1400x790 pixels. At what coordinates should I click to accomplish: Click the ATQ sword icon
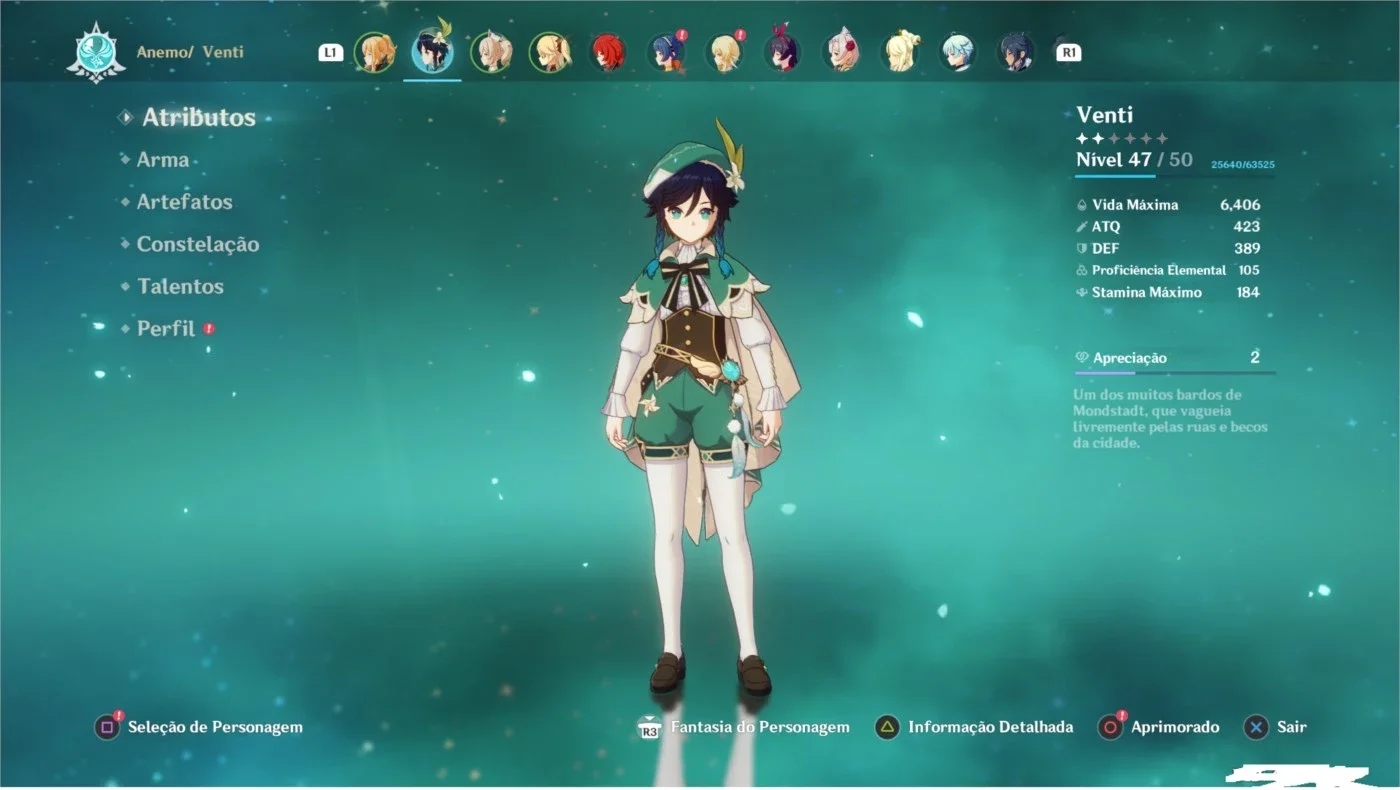pyautogui.click(x=1082, y=227)
